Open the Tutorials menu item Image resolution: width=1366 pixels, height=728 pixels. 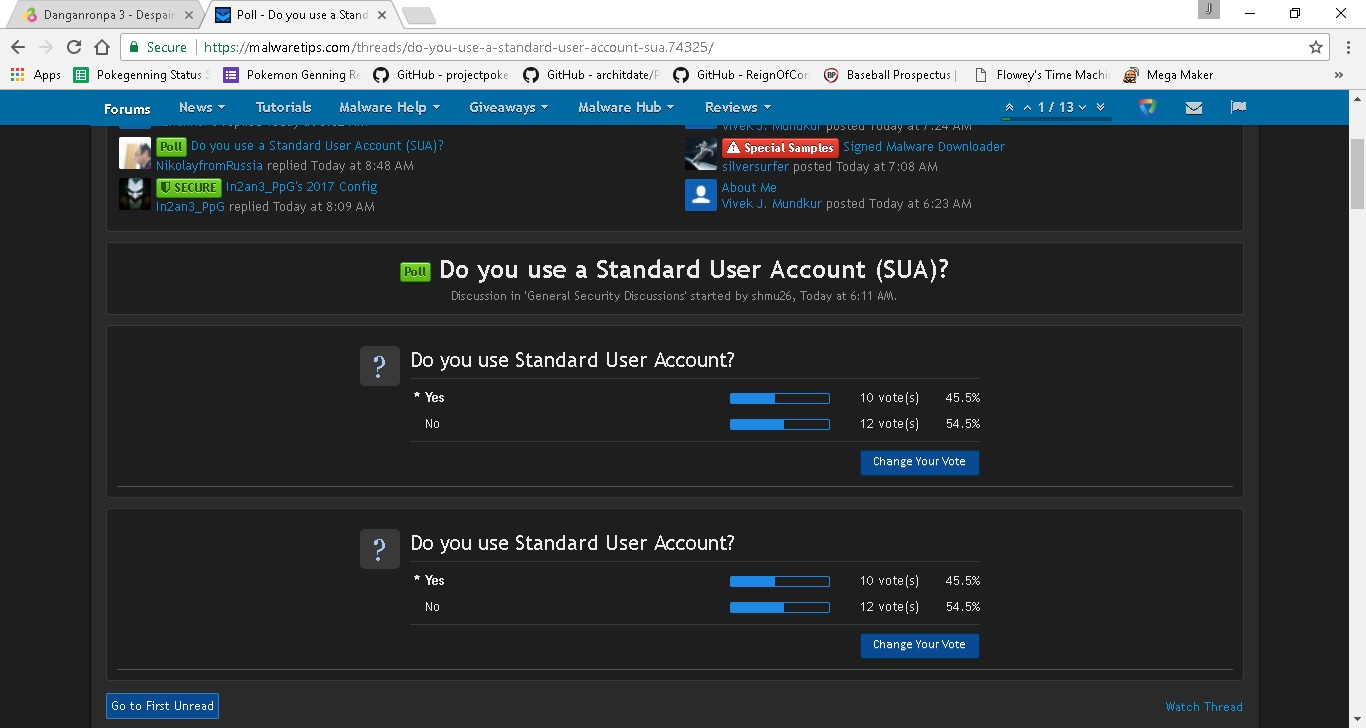(x=283, y=107)
